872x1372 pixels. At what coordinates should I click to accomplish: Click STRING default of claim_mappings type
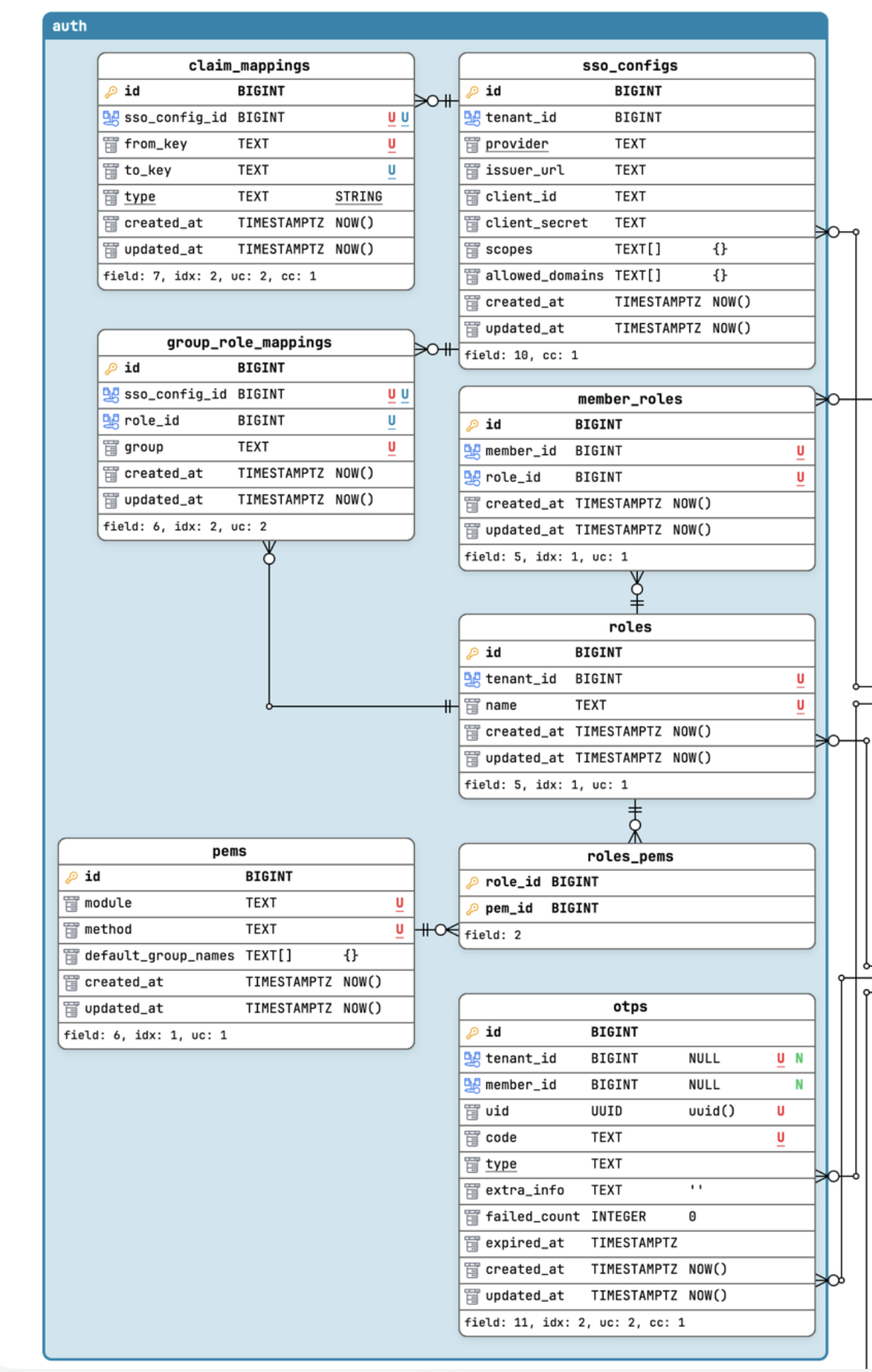pyautogui.click(x=358, y=197)
